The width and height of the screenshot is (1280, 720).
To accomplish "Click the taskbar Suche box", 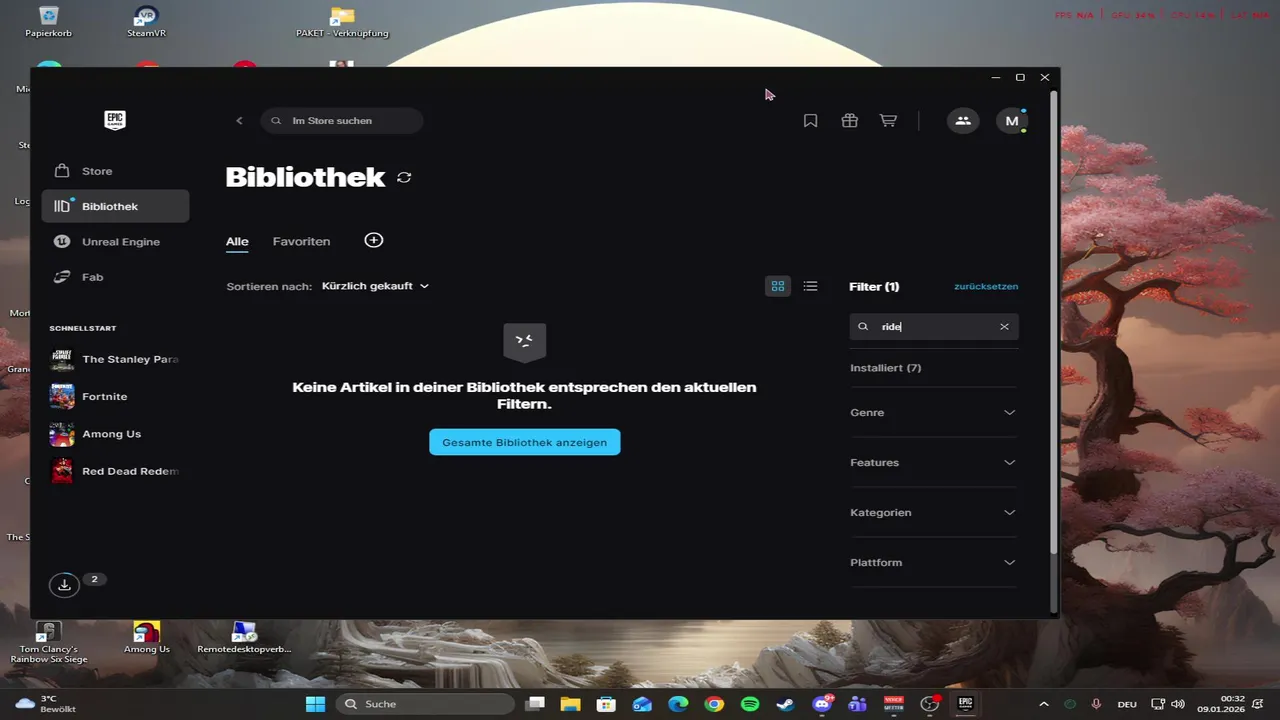I will tap(426, 704).
